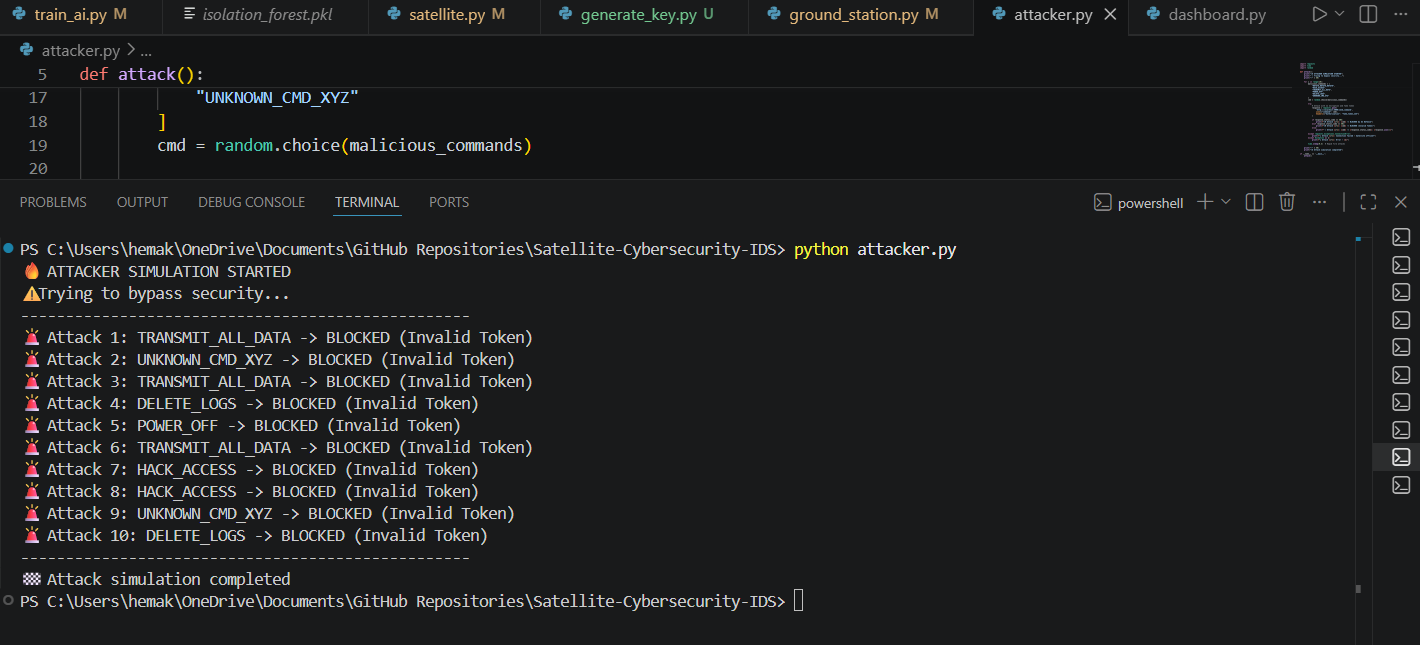Close the terminal panel
This screenshot has width=1420, height=645.
1400,202
